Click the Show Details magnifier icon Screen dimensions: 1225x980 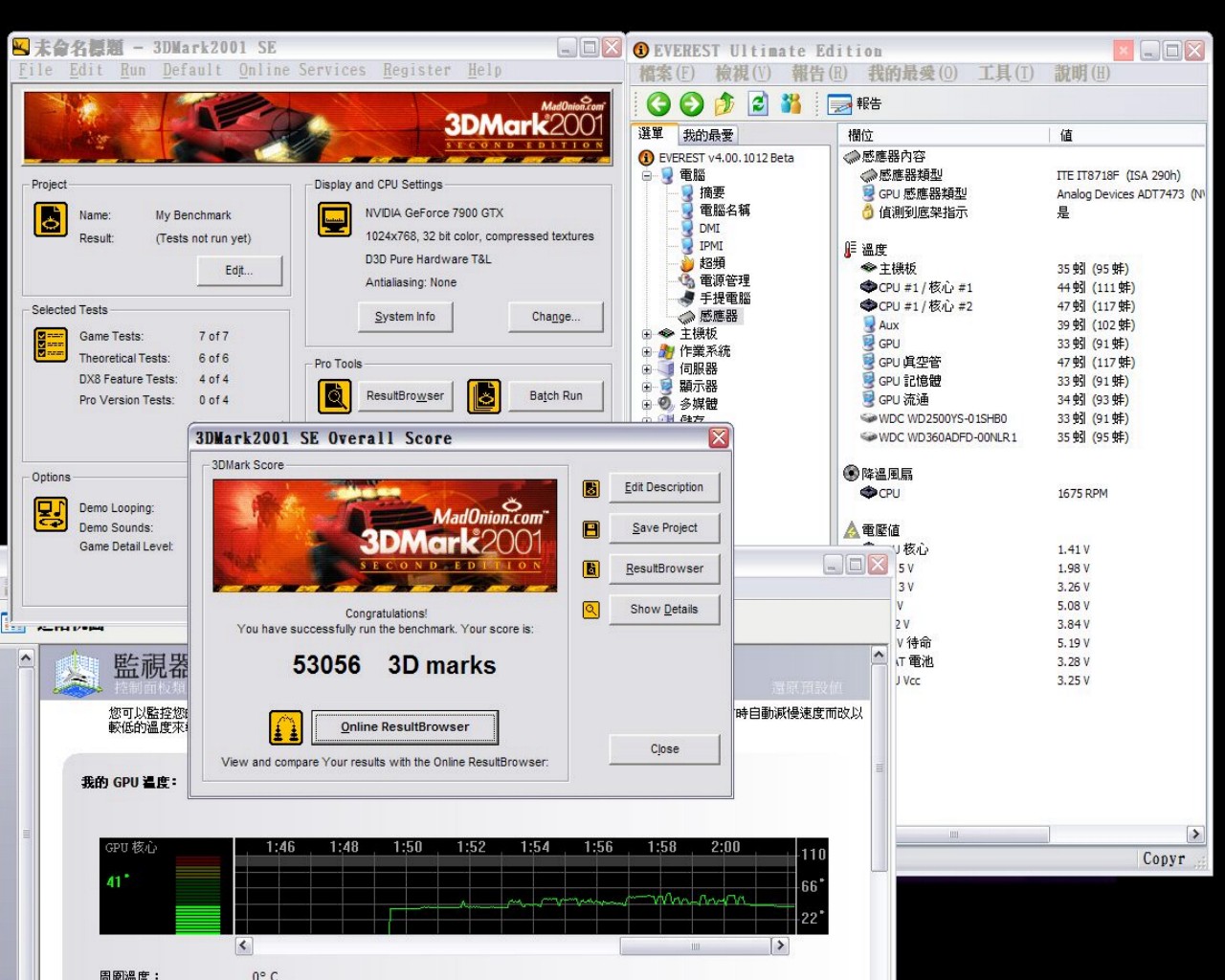coord(591,610)
